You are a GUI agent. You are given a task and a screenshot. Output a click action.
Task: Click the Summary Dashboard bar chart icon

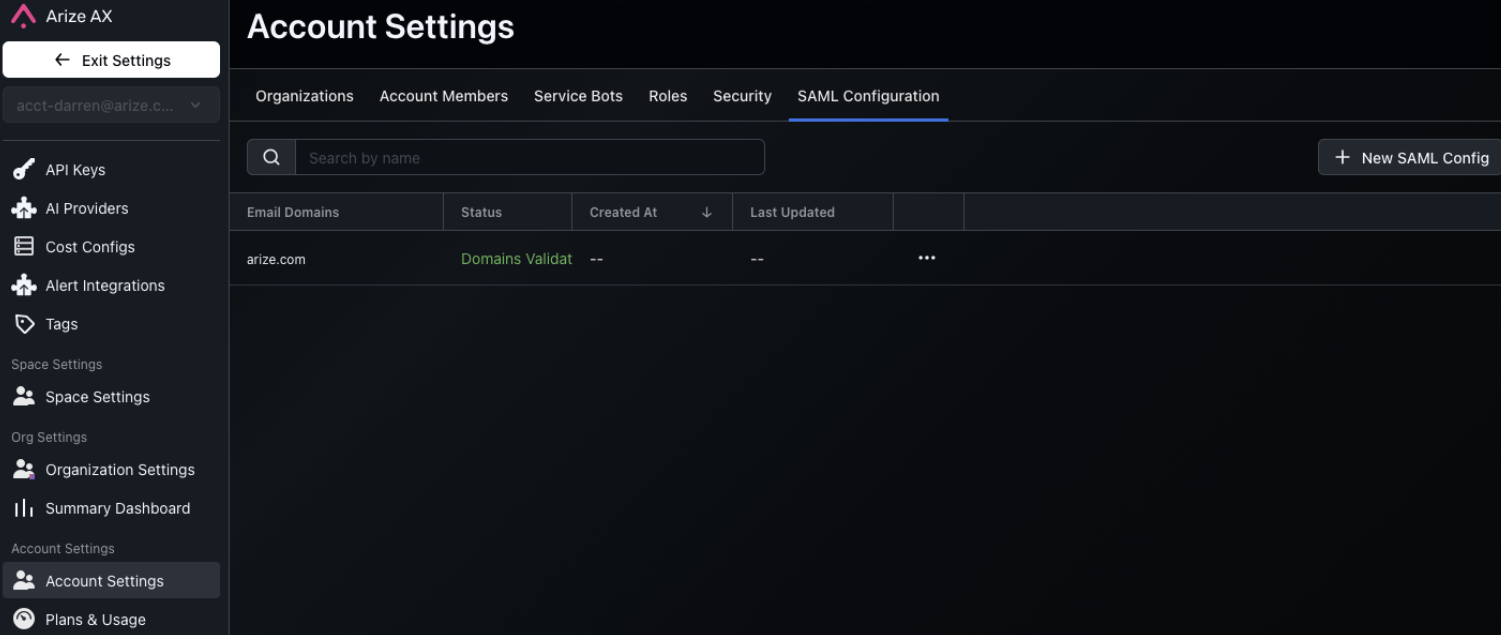coord(23,508)
